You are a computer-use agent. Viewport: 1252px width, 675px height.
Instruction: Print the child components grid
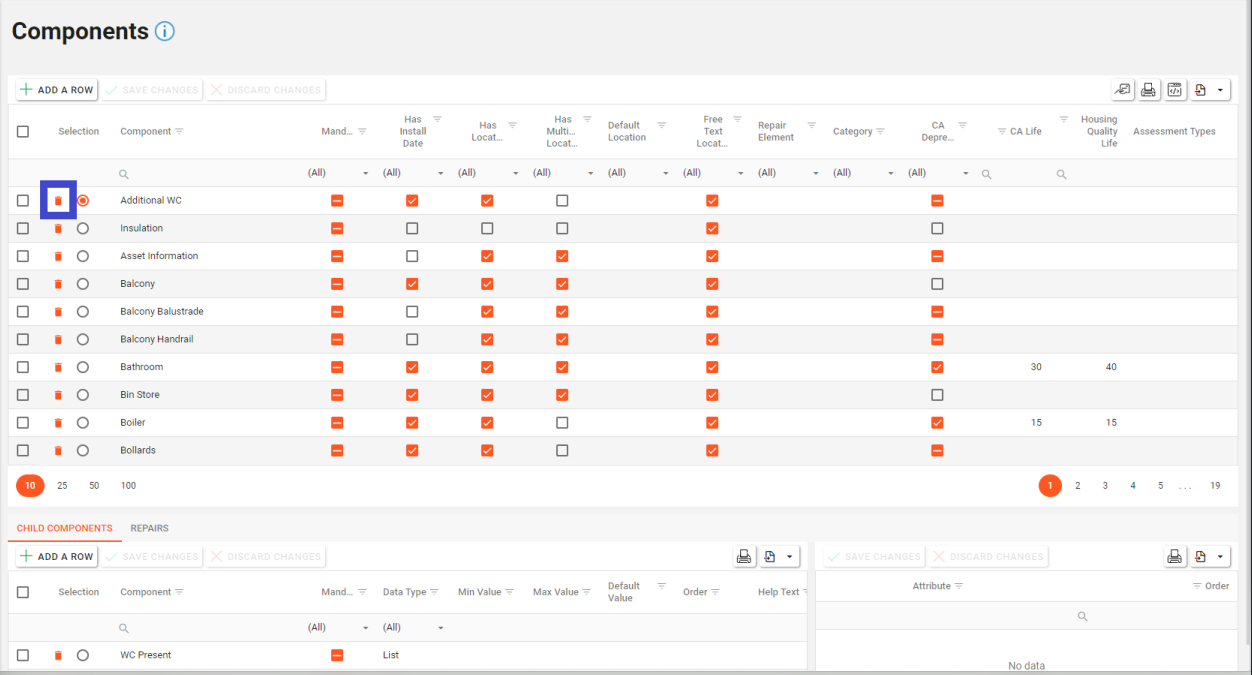click(744, 557)
